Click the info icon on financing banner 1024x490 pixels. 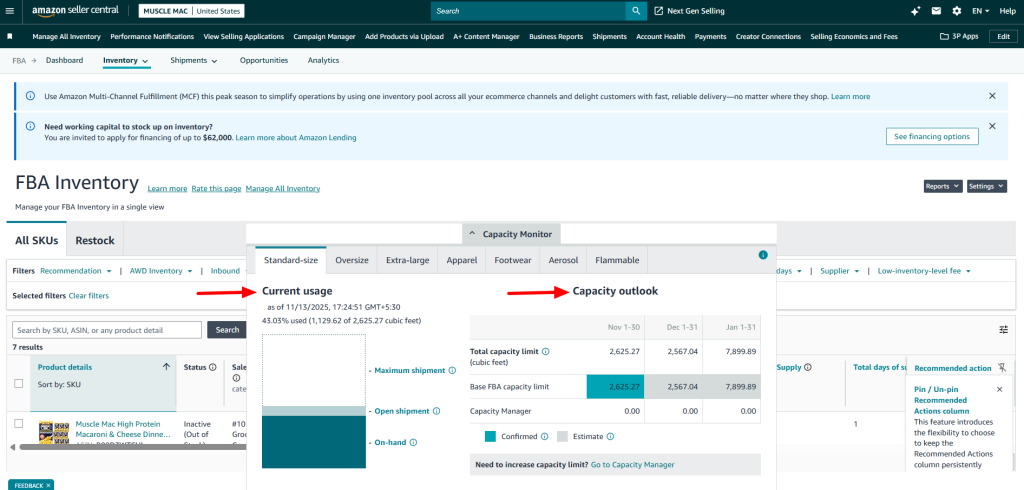(x=30, y=126)
